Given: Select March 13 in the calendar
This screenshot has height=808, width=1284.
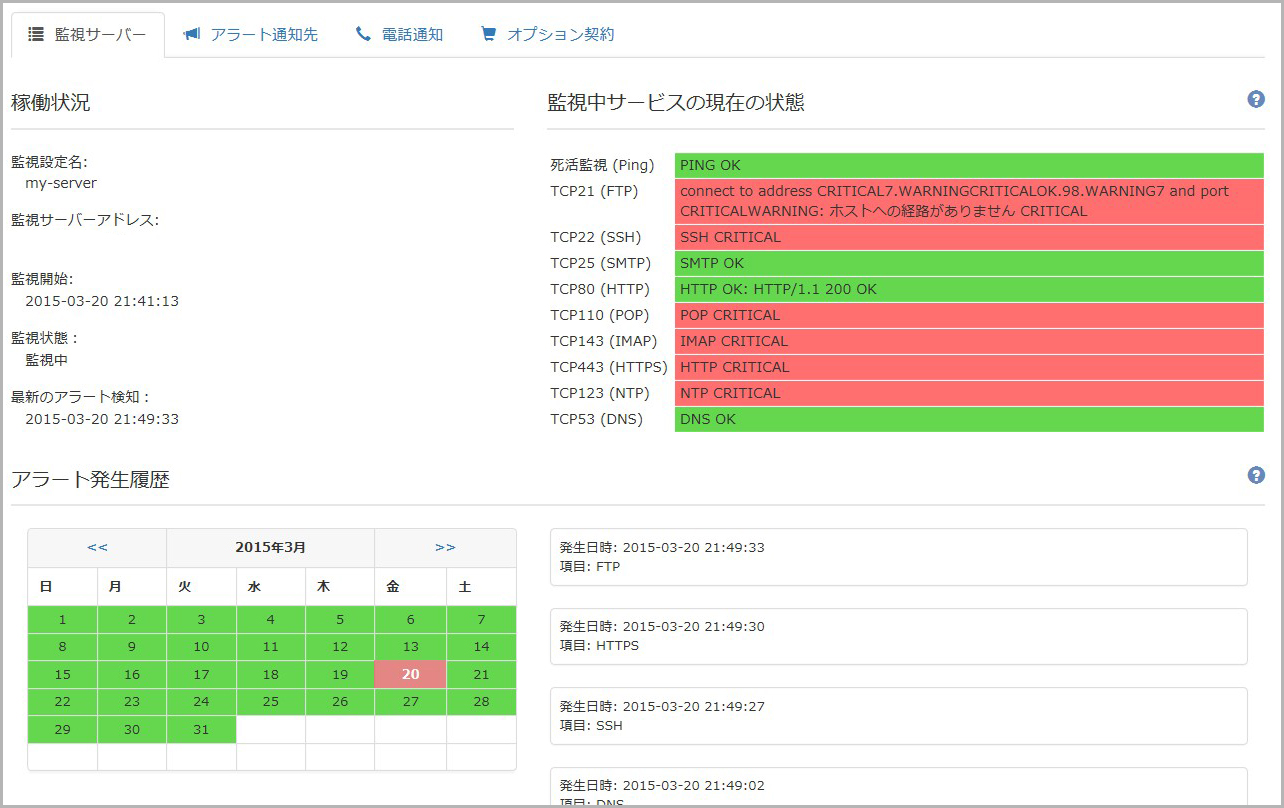Looking at the screenshot, I should pyautogui.click(x=410, y=646).
